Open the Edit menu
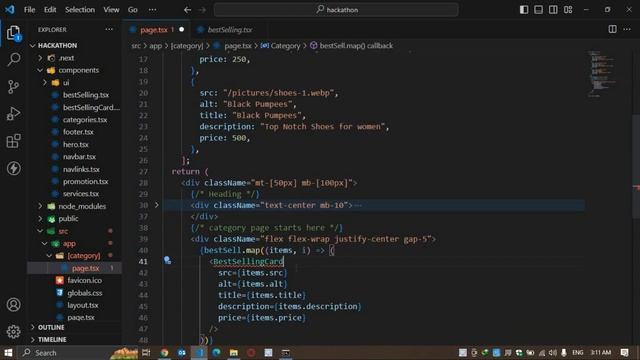This screenshot has height=360, width=640. coord(50,9)
